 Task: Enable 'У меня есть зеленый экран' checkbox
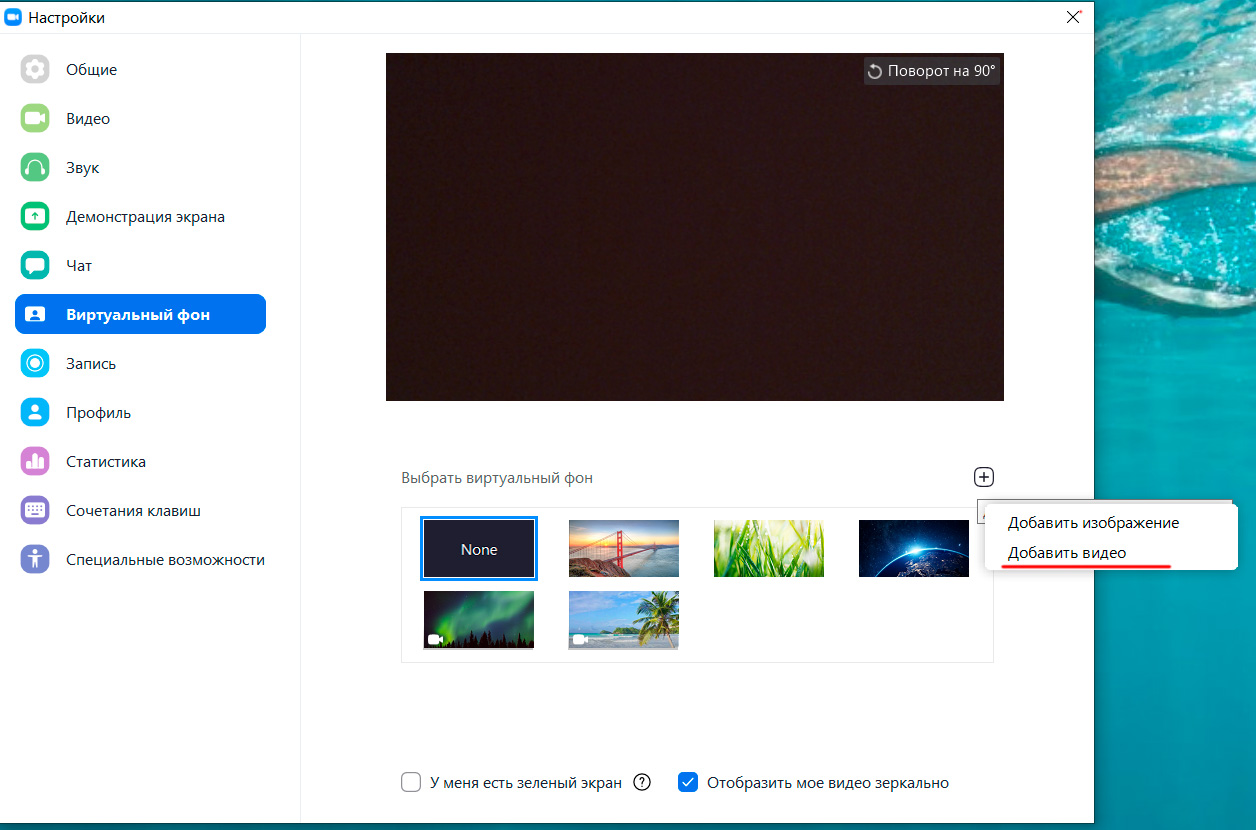411,783
